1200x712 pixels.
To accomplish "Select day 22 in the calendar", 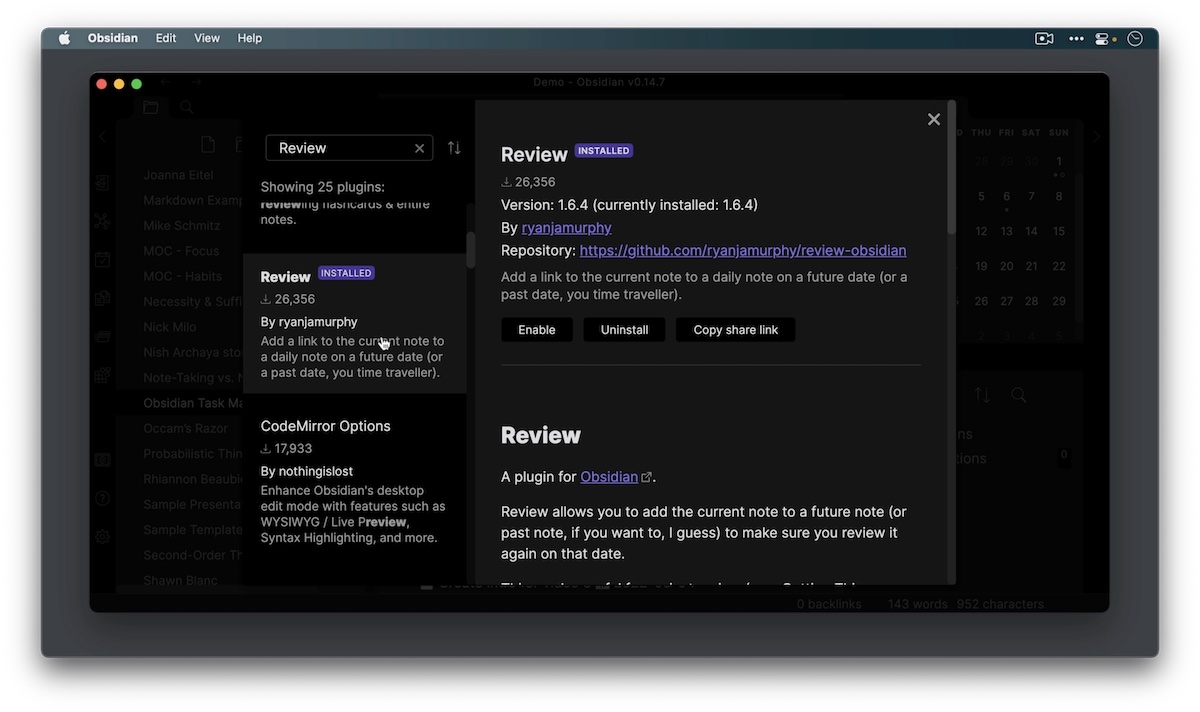I will pyautogui.click(x=1058, y=266).
